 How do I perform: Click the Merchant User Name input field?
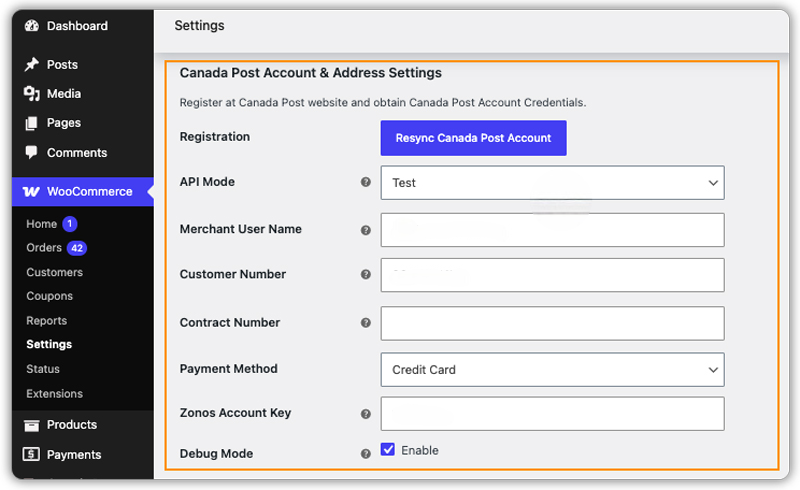(553, 230)
